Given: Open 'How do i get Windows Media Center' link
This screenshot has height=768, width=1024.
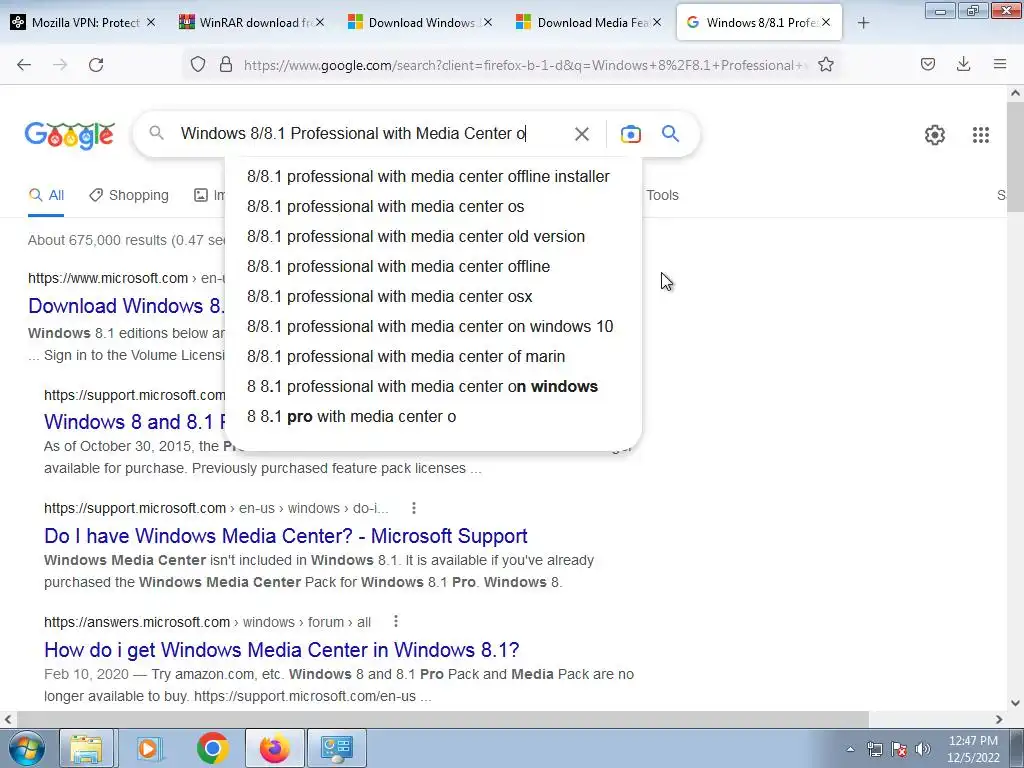Looking at the screenshot, I should [x=281, y=650].
